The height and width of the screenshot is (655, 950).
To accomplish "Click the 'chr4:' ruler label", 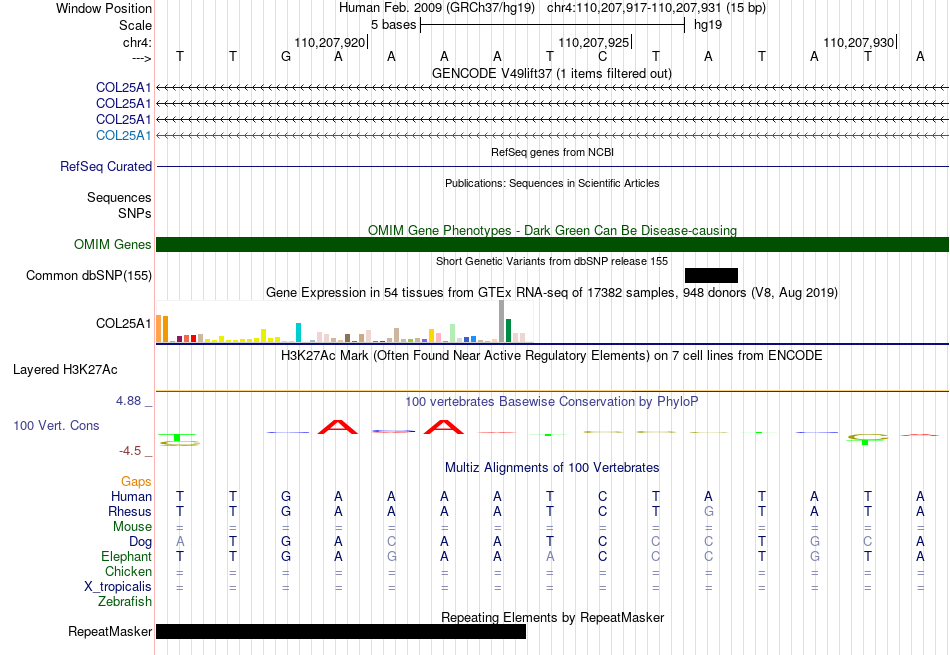I will pyautogui.click(x=137, y=42).
